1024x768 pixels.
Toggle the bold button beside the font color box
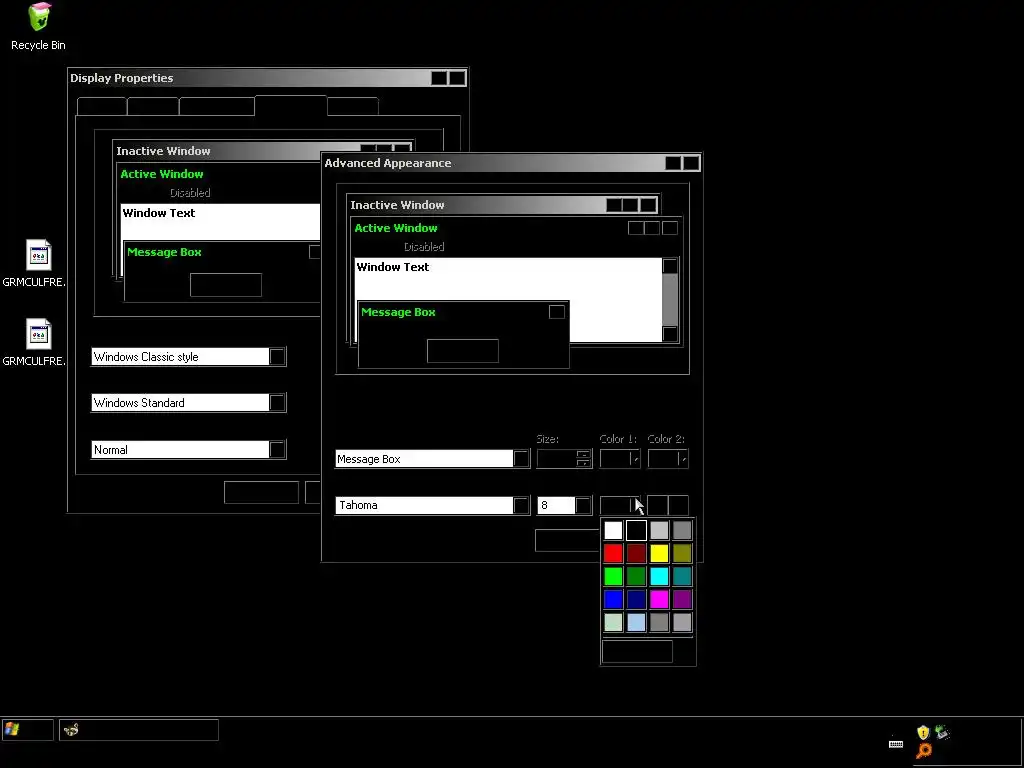(x=657, y=505)
